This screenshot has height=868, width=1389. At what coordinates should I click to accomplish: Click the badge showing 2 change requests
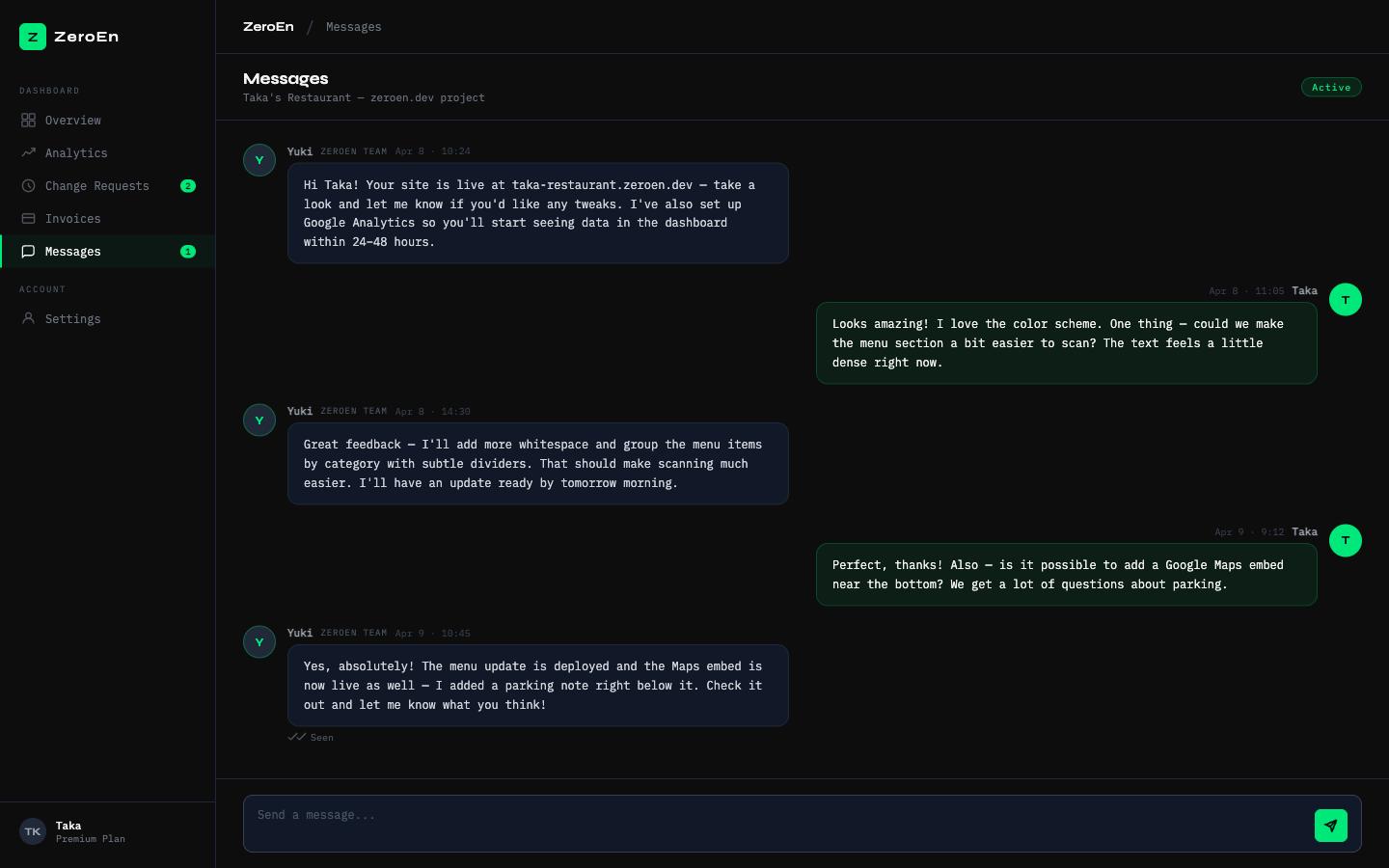188,185
